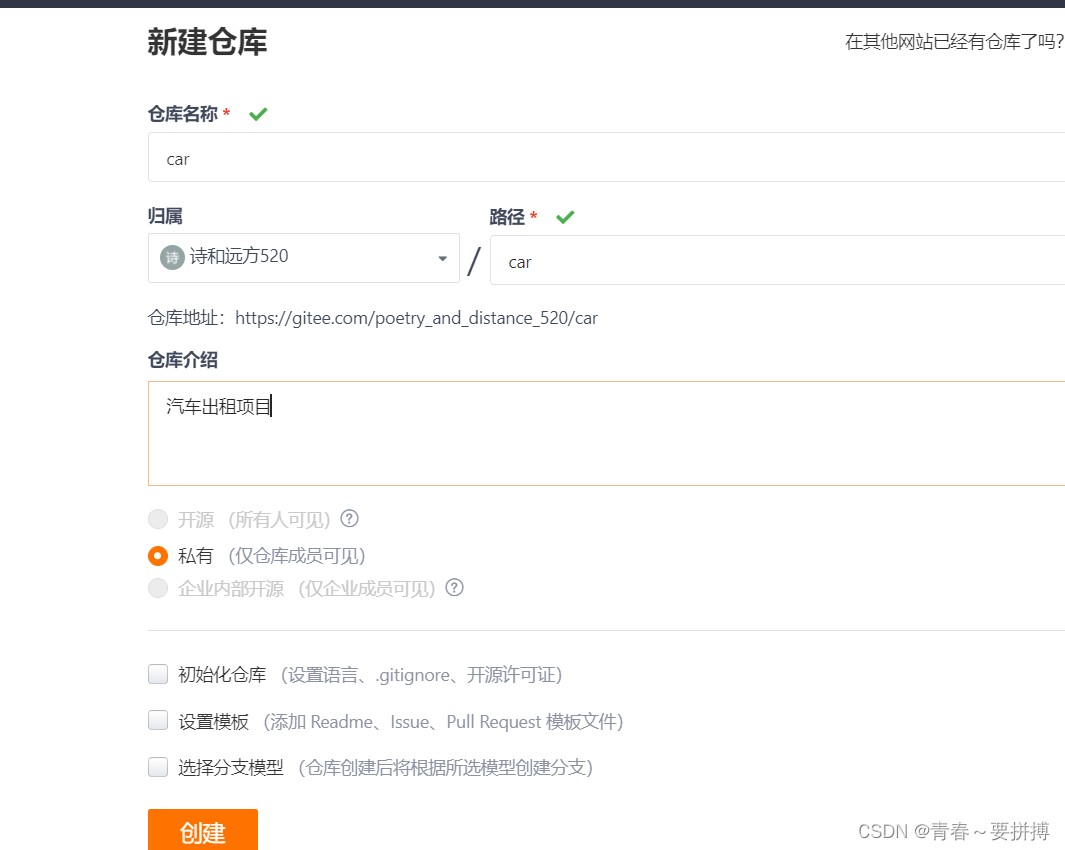Click the avatar icon in owner dropdown

click(x=173, y=258)
